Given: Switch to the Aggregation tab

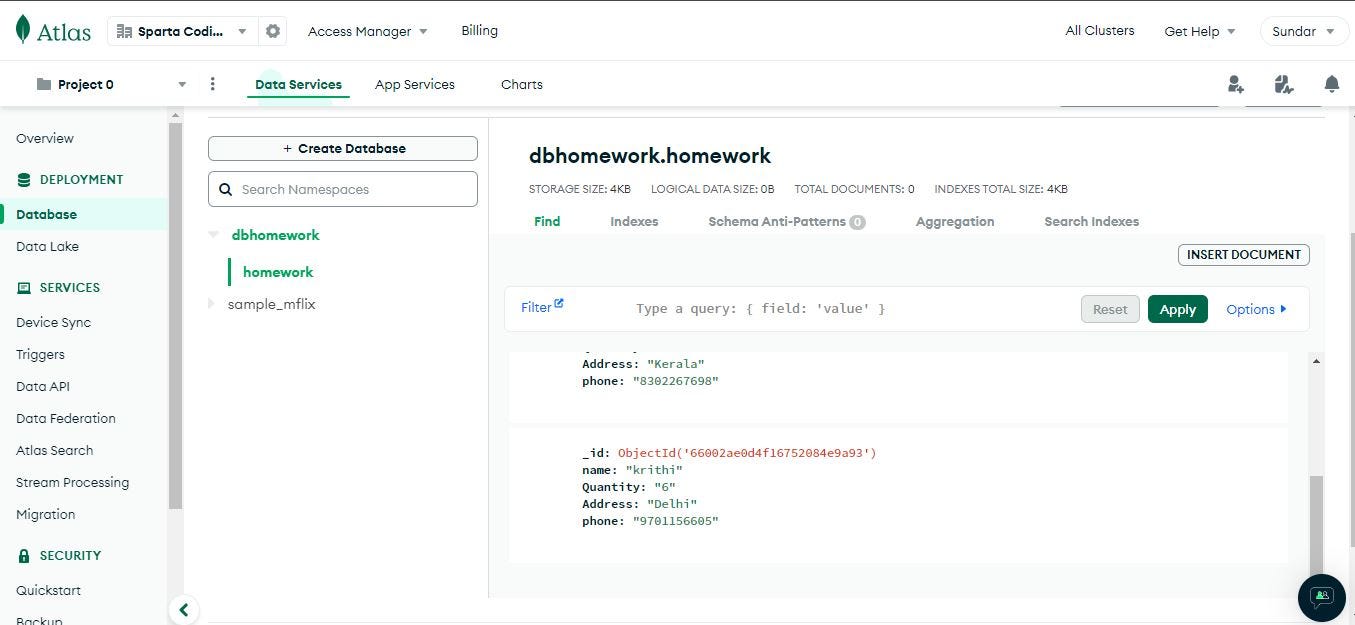Looking at the screenshot, I should click(954, 221).
